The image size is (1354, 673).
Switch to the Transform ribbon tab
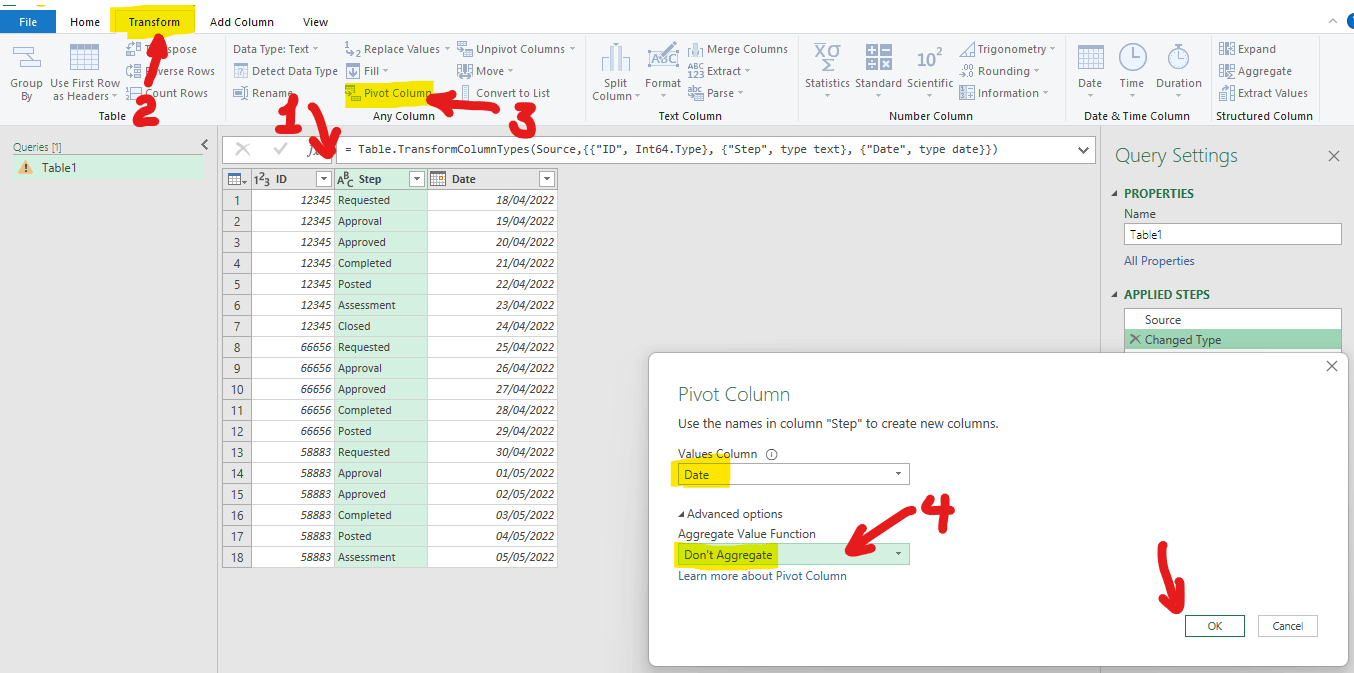tap(154, 22)
